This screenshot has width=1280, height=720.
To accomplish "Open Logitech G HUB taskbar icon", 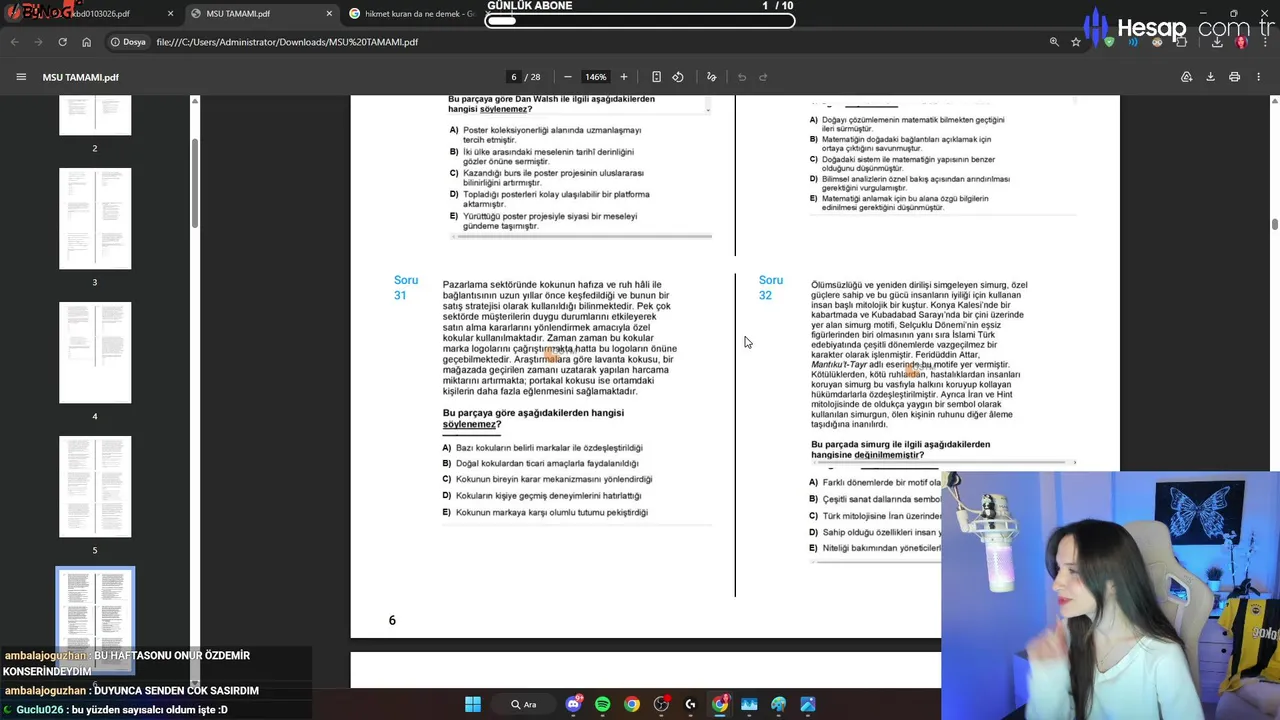I will pyautogui.click(x=690, y=704).
